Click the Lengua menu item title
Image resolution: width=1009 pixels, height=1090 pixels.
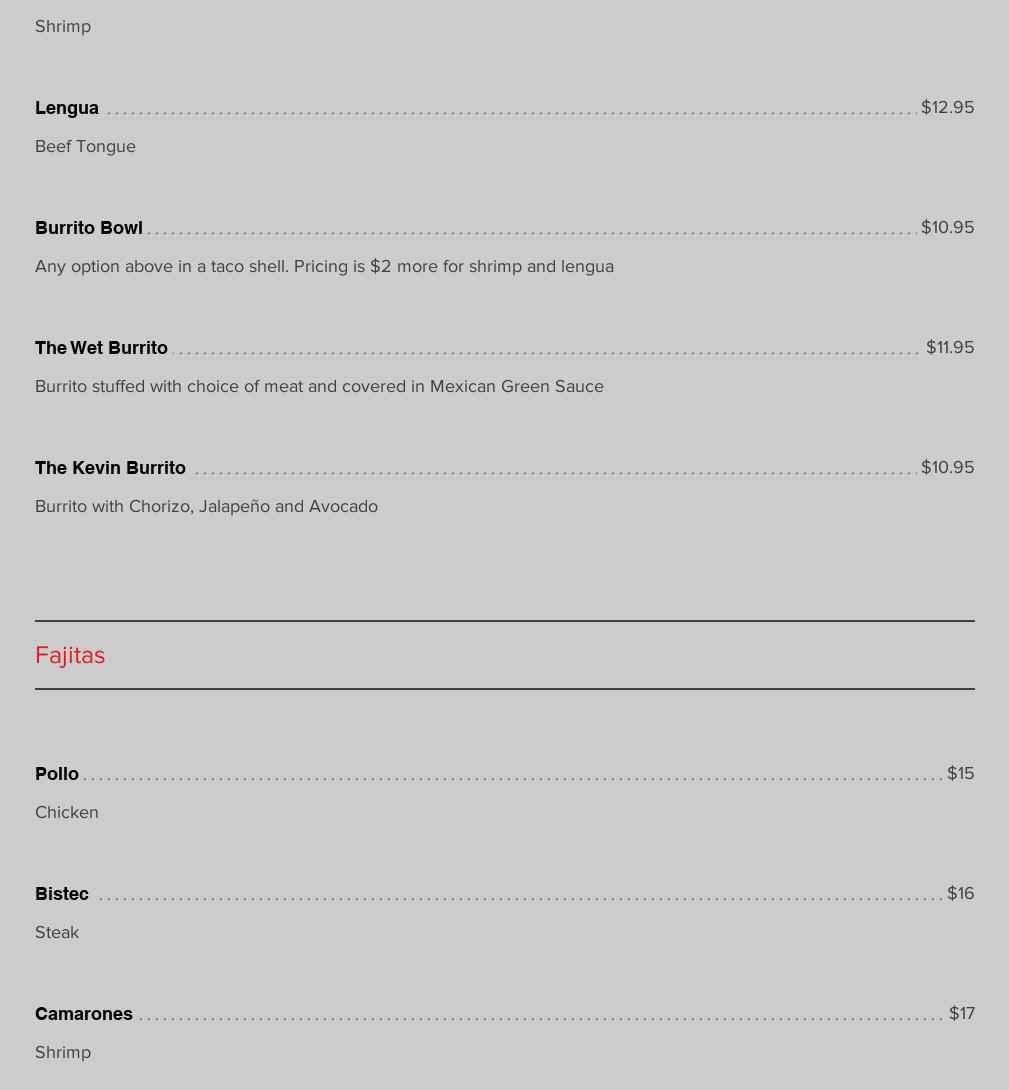click(67, 108)
